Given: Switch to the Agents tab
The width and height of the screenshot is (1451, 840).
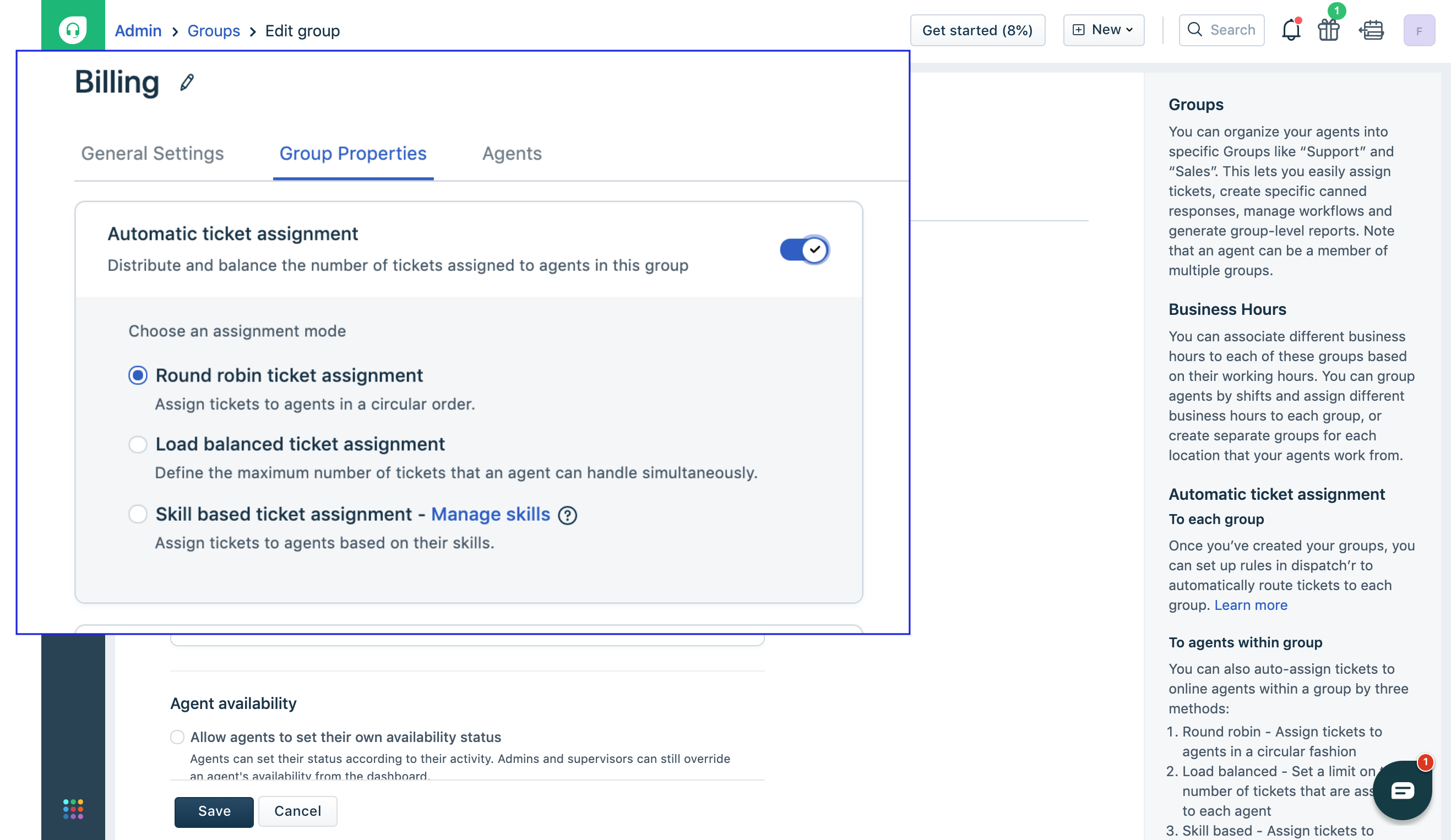Looking at the screenshot, I should pyautogui.click(x=512, y=153).
